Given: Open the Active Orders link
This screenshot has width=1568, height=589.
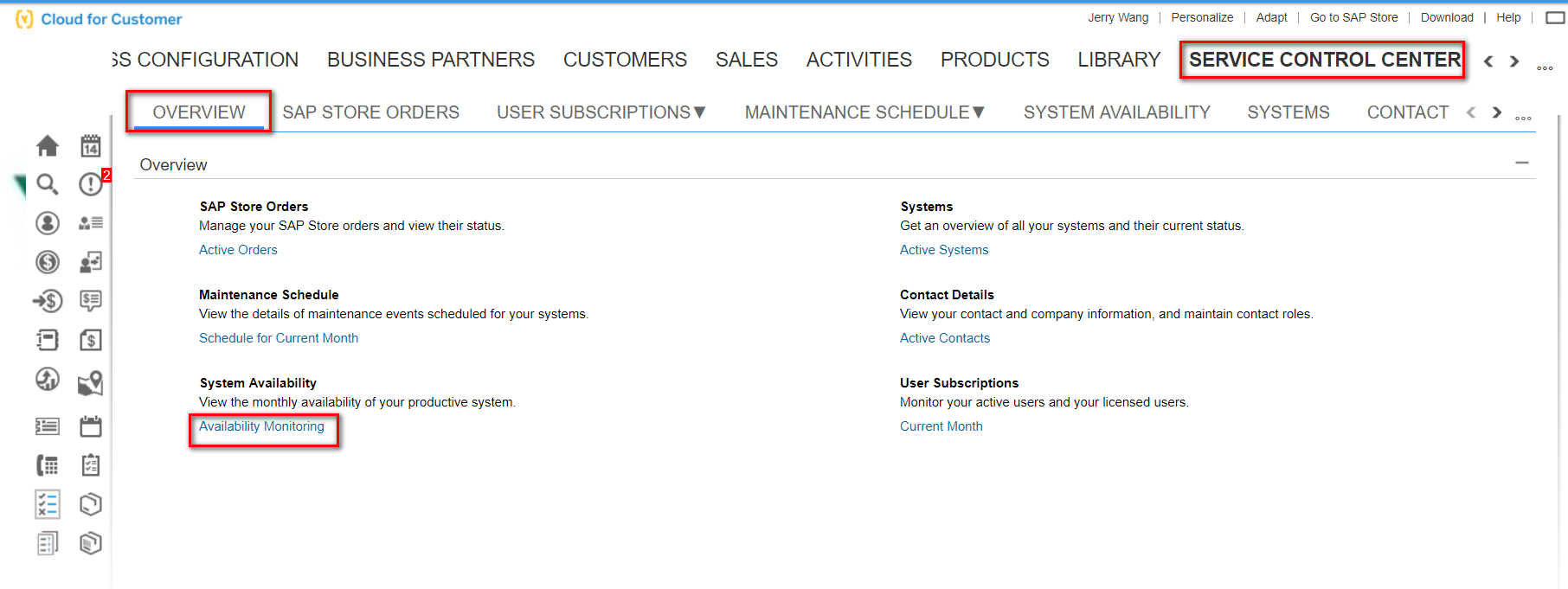Looking at the screenshot, I should pyautogui.click(x=238, y=250).
